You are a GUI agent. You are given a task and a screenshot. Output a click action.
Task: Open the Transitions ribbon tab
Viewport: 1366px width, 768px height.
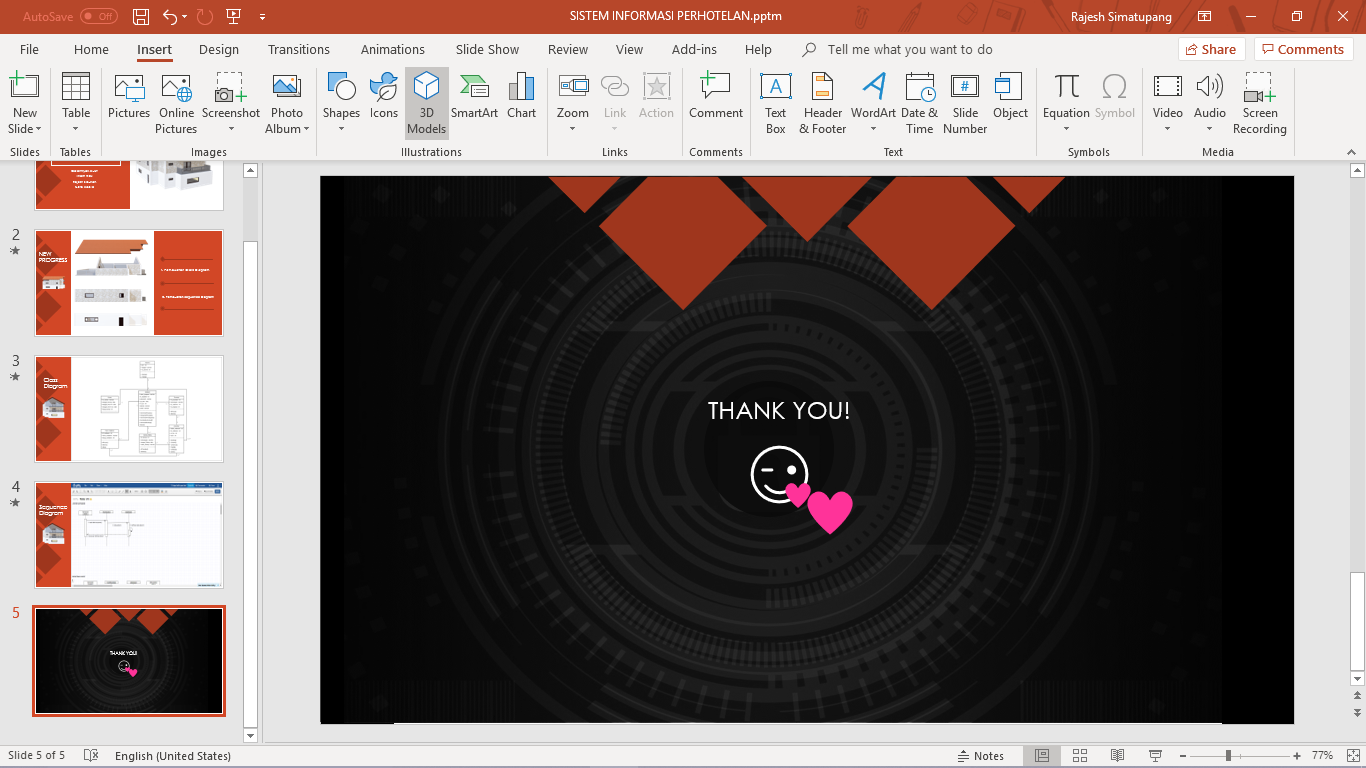point(298,49)
